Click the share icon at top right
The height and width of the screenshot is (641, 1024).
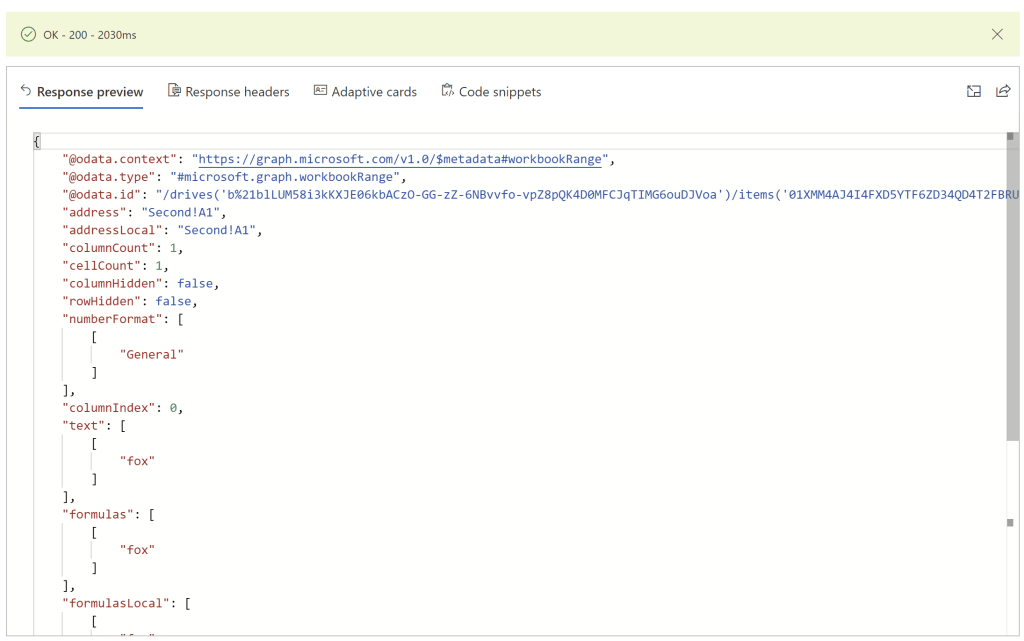(x=1002, y=91)
